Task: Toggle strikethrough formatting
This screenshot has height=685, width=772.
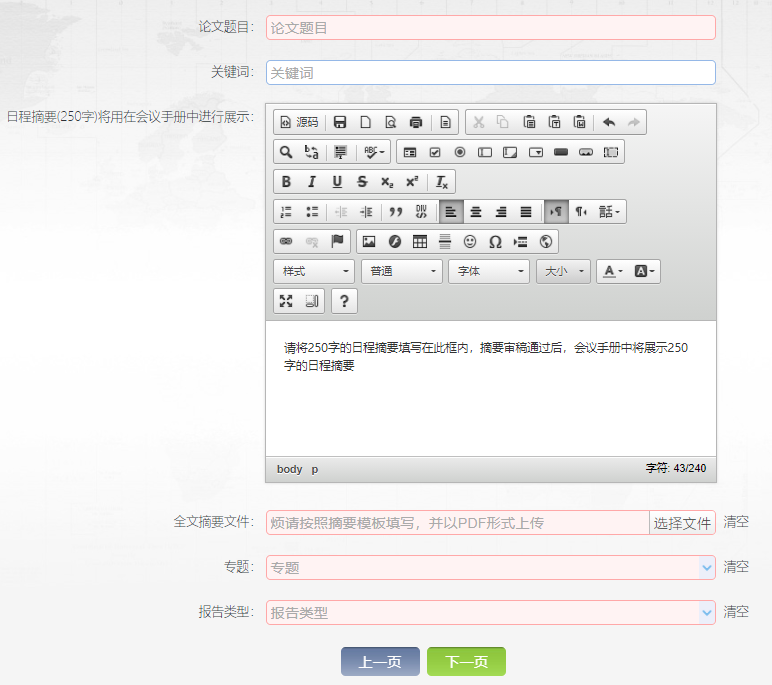Action: tap(362, 182)
